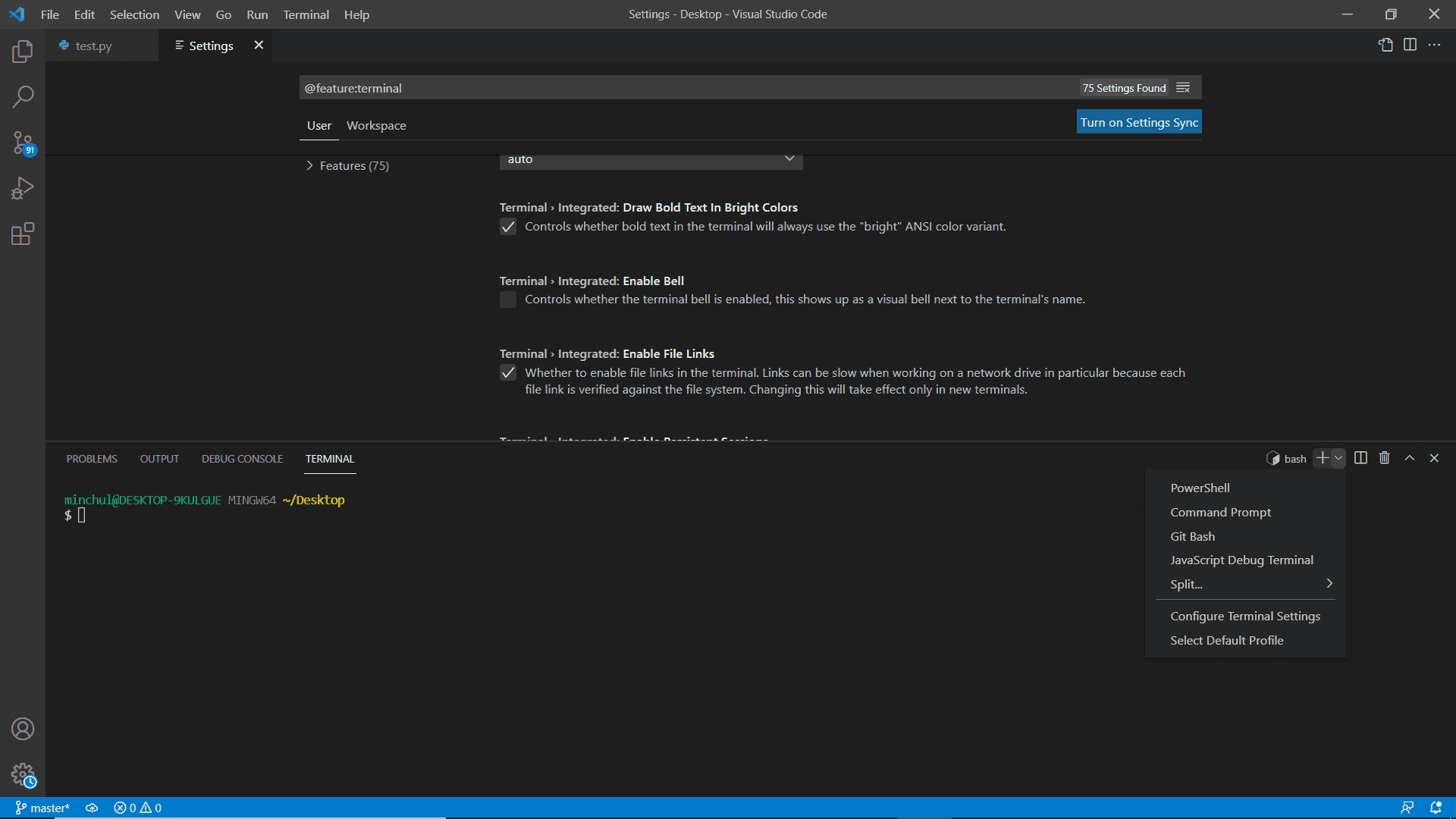Viewport: 1456px width, 819px height.
Task: Close the Settings tab
Action: click(x=259, y=45)
